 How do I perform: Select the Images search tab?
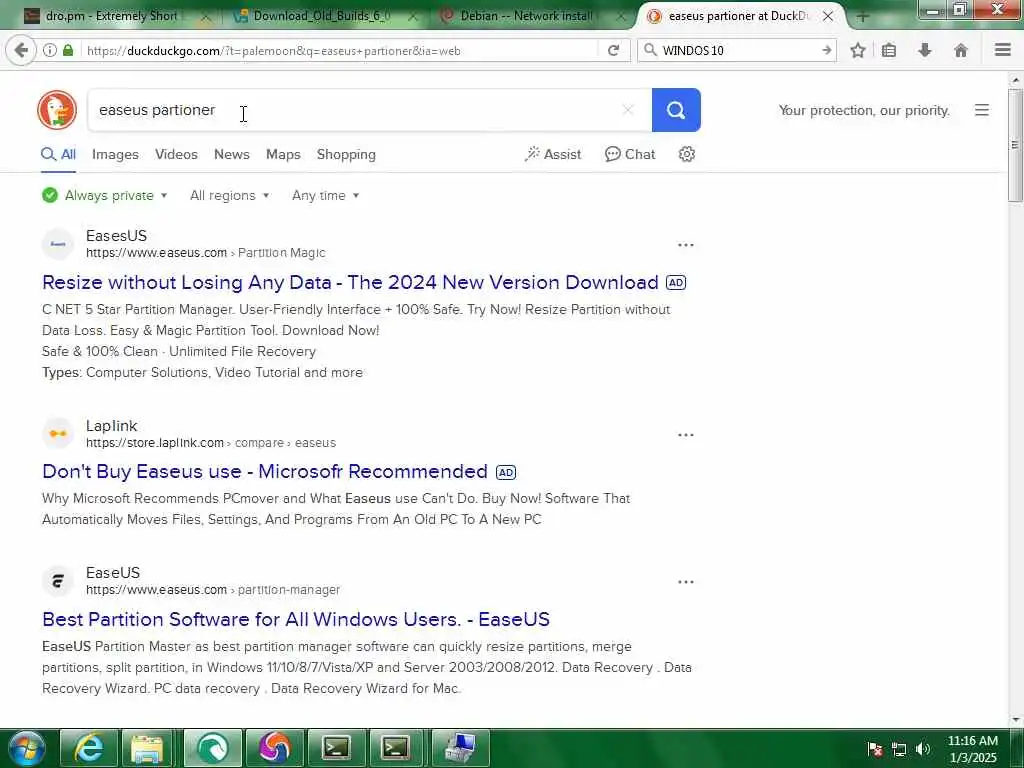tap(115, 154)
